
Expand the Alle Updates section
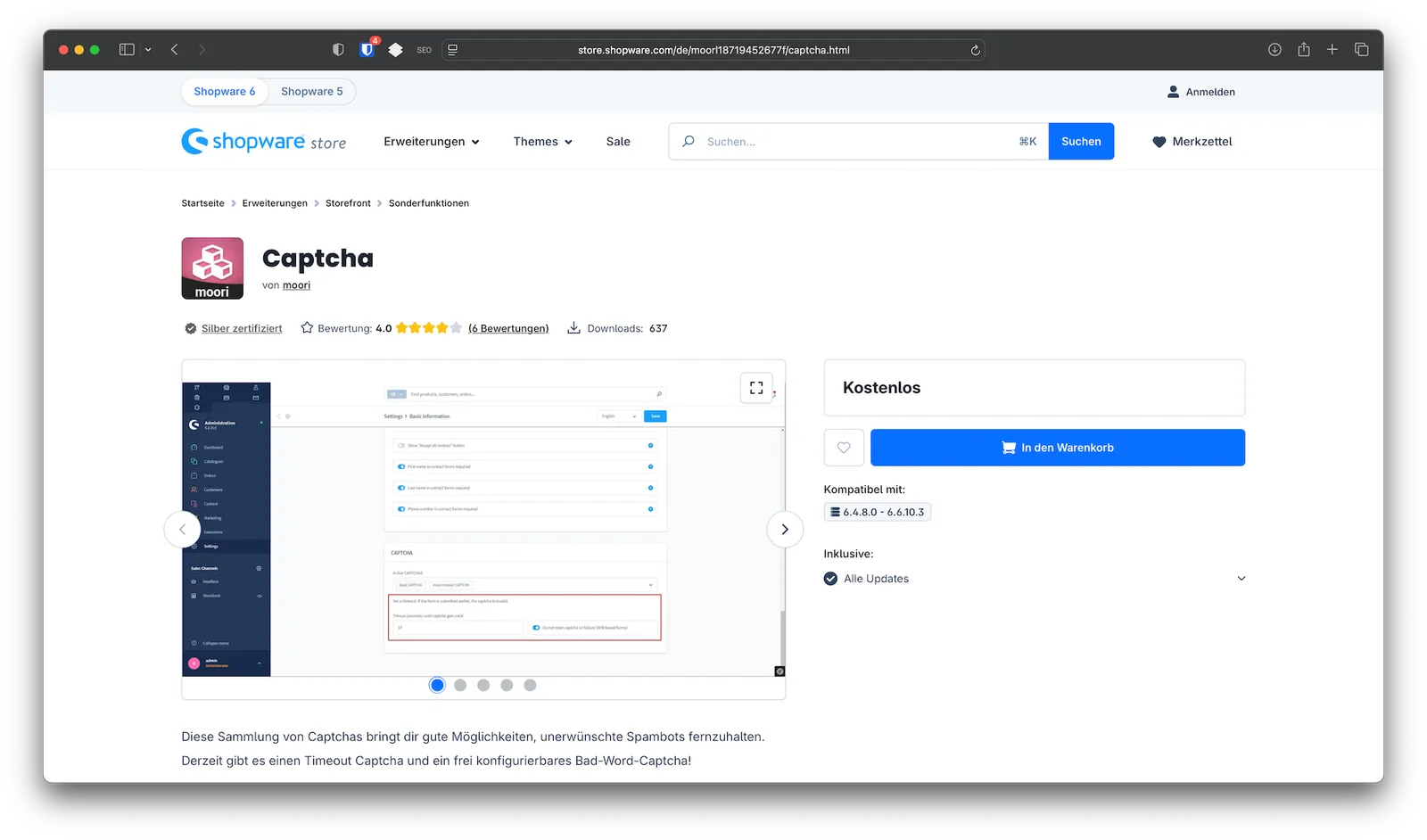click(1240, 578)
